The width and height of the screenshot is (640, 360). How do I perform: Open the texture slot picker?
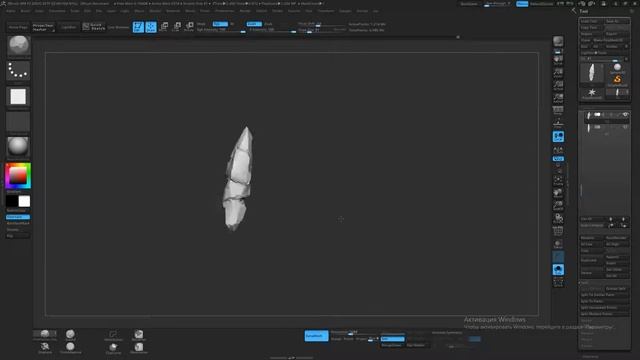coord(18,122)
